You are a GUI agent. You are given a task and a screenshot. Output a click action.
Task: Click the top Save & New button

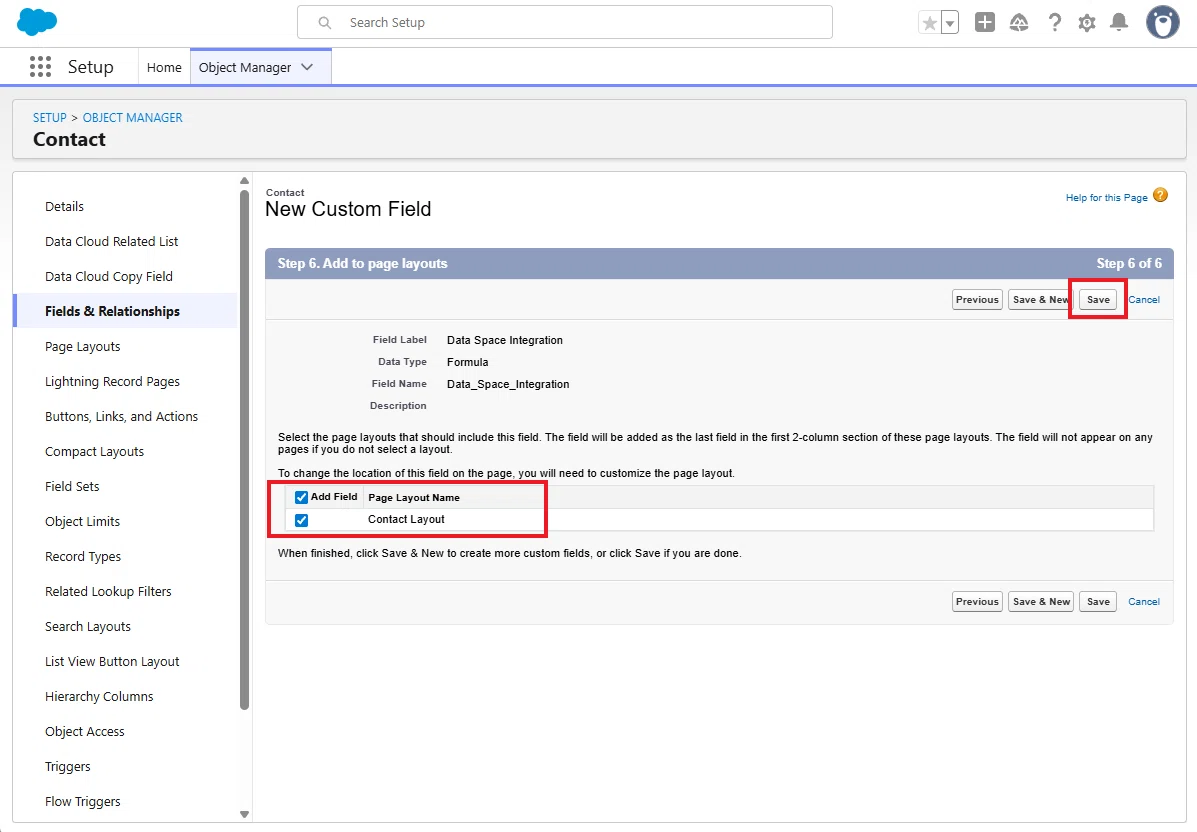pyautogui.click(x=1041, y=299)
